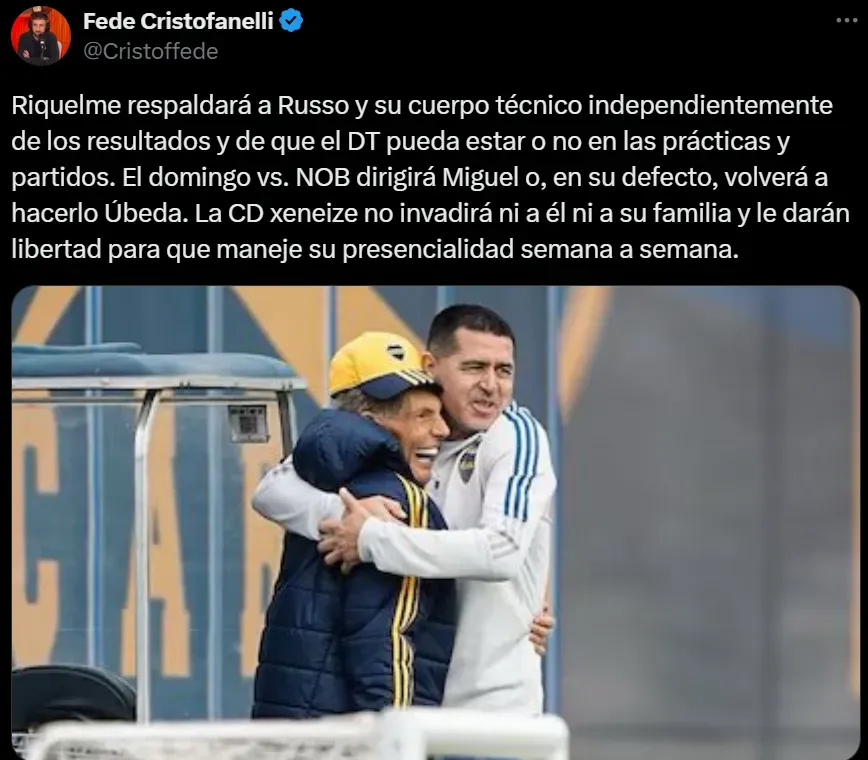The height and width of the screenshot is (760, 868).
Task: Click the yellow cap in the photo
Action: coord(380,366)
